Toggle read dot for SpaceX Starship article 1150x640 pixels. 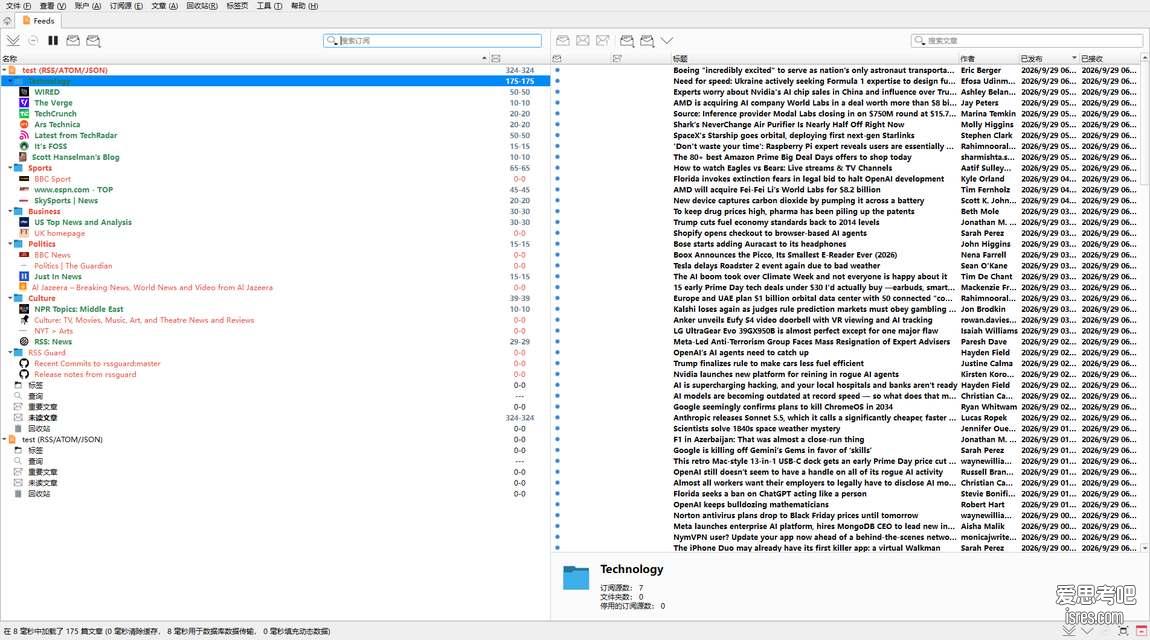tap(557, 136)
